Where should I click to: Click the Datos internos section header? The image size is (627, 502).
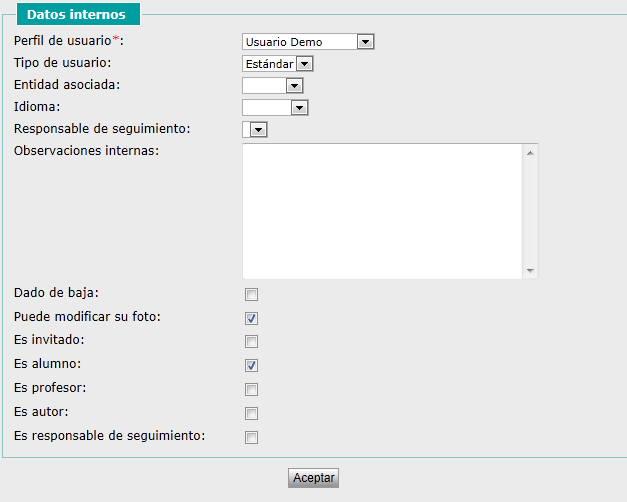click(x=78, y=14)
